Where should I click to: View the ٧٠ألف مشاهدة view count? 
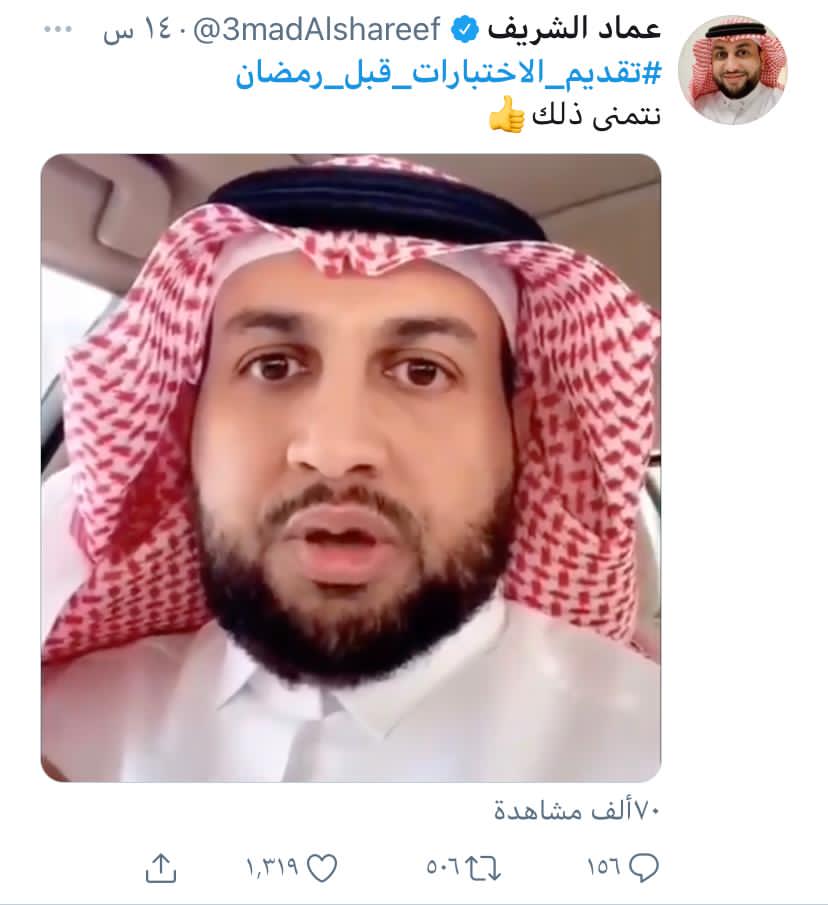coord(576,811)
